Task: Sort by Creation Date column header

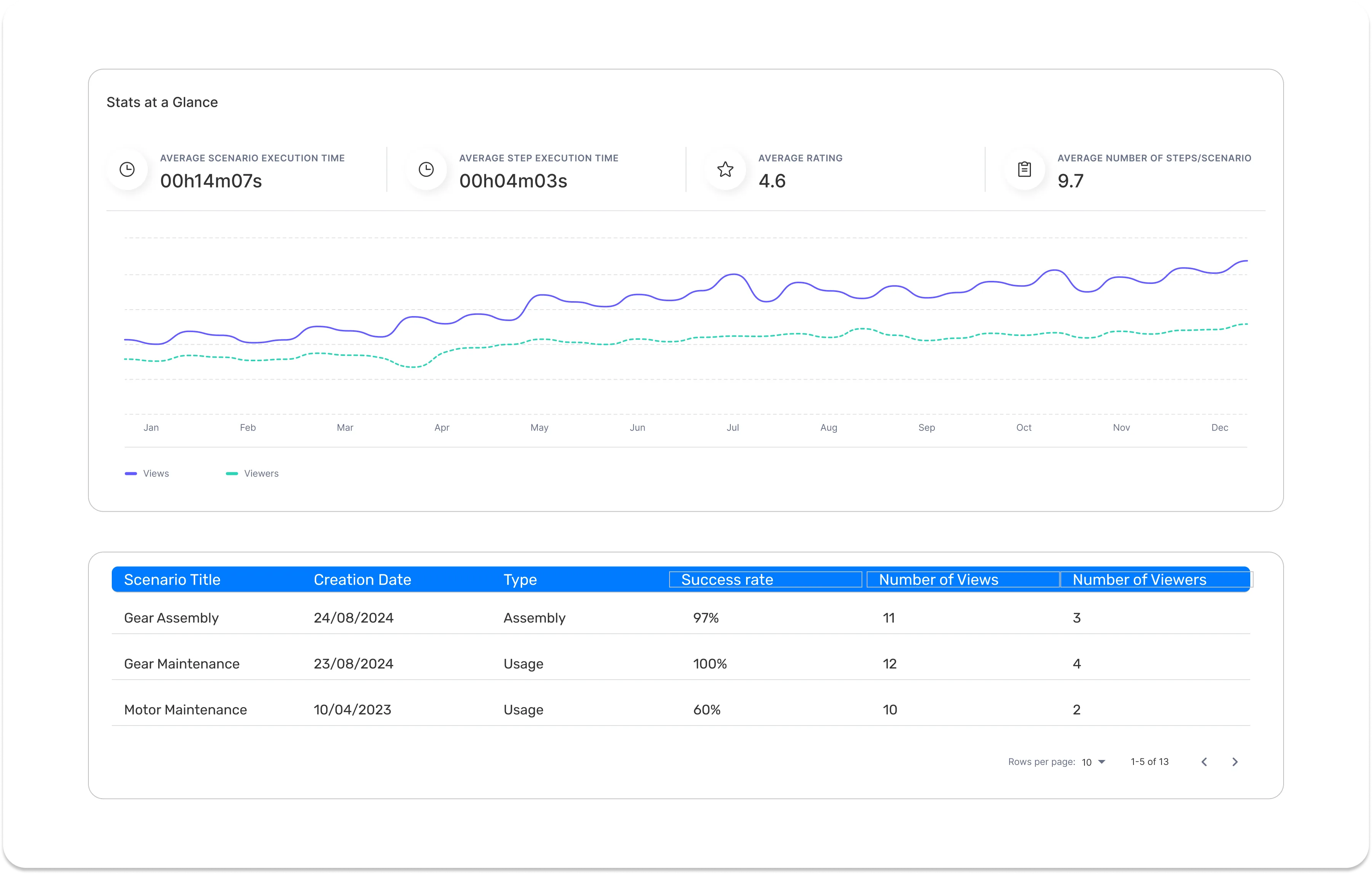Action: (363, 580)
